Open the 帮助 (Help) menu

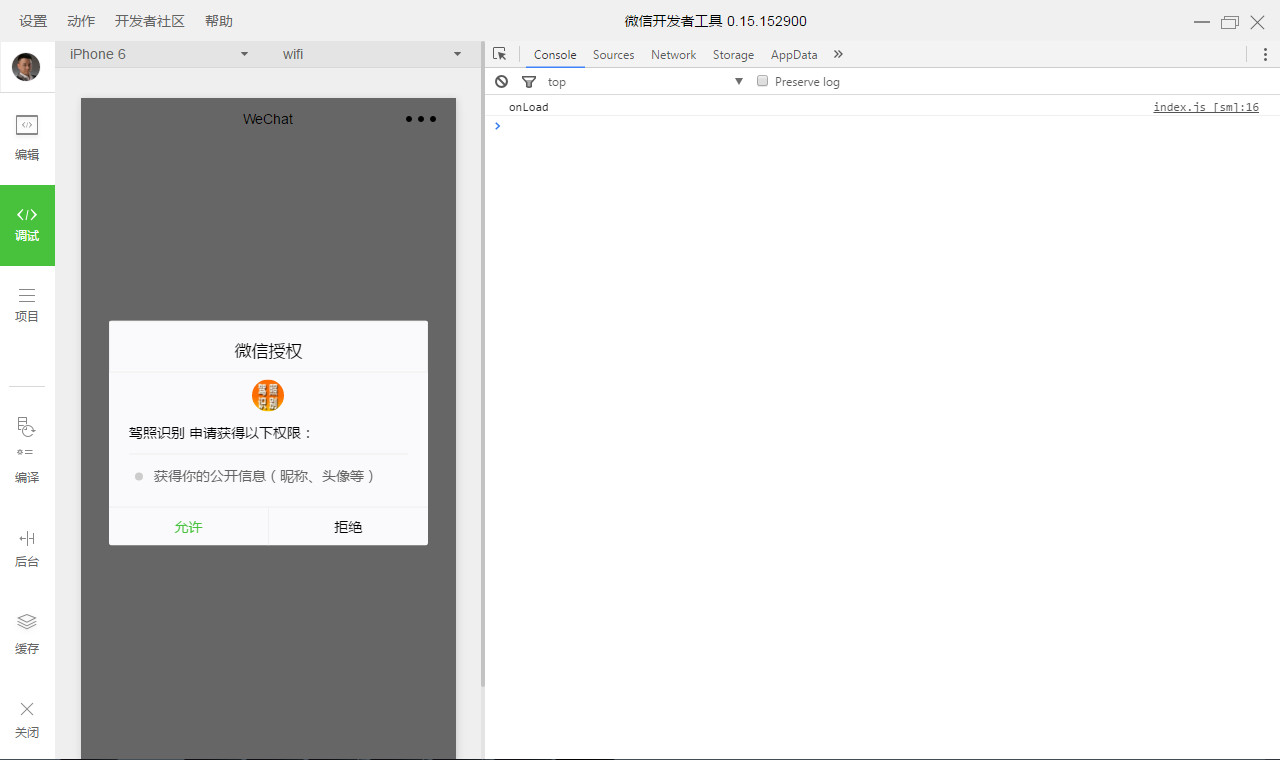click(219, 21)
